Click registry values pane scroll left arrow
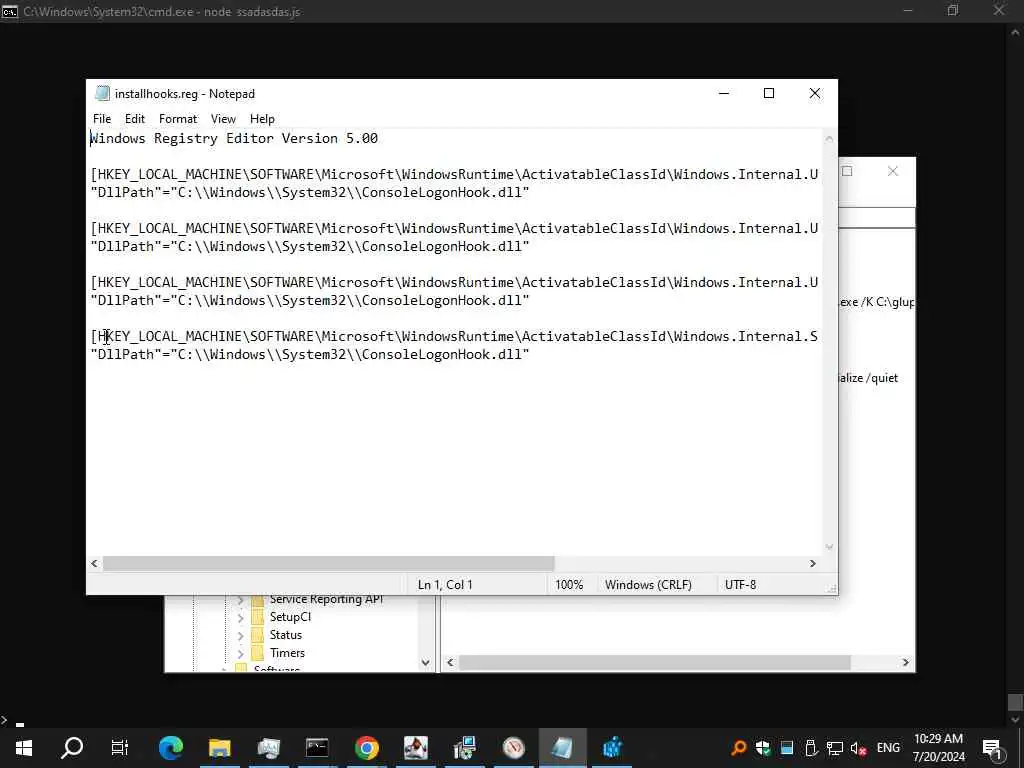The height and width of the screenshot is (768, 1024). [x=451, y=663]
